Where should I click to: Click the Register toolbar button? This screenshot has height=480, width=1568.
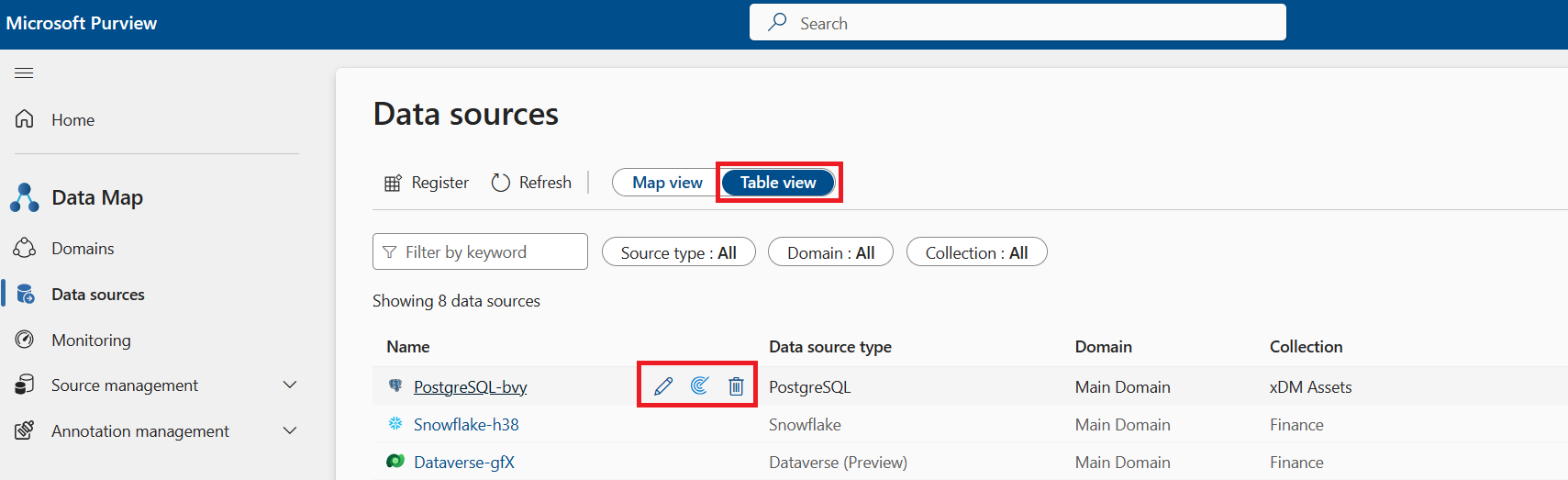tap(427, 183)
